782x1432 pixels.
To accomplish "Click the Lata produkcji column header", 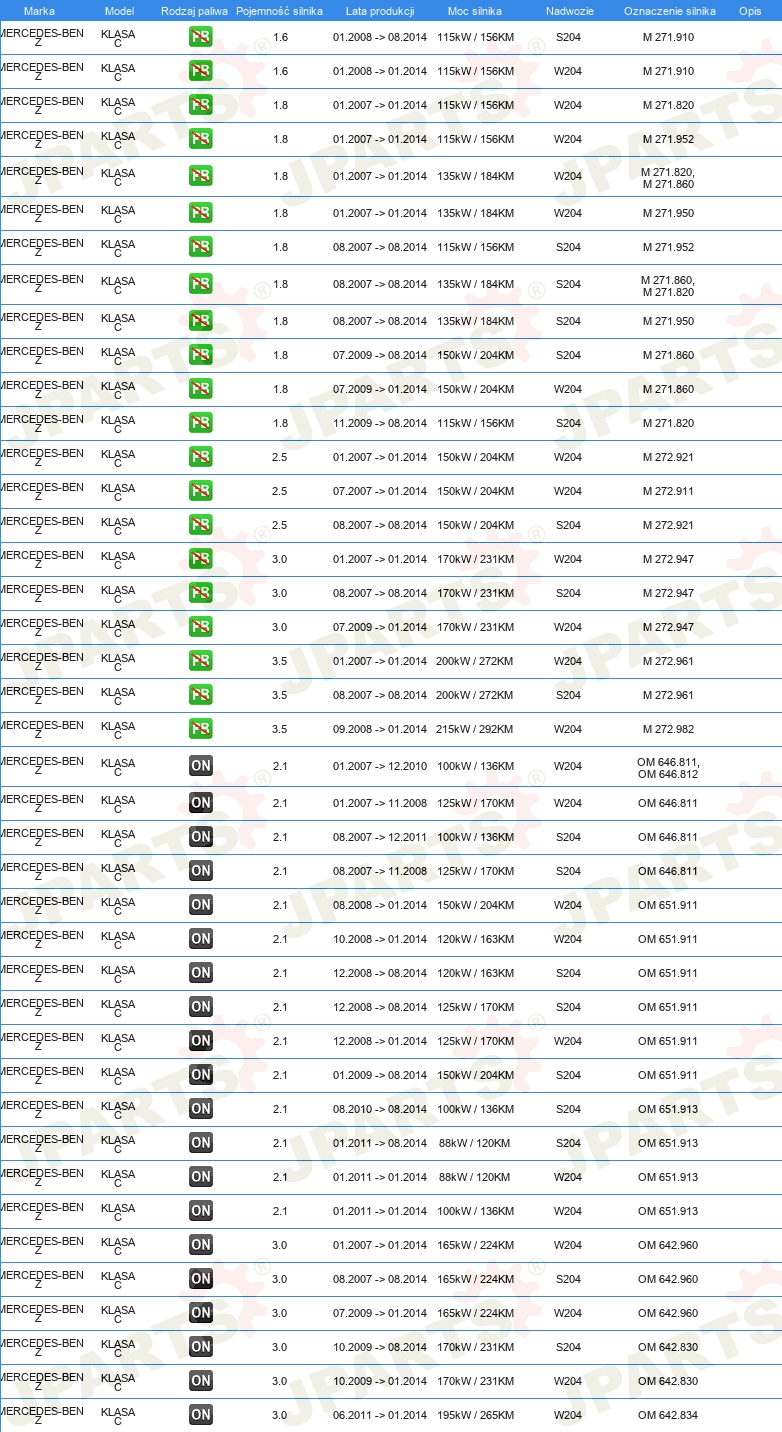I will [x=380, y=11].
